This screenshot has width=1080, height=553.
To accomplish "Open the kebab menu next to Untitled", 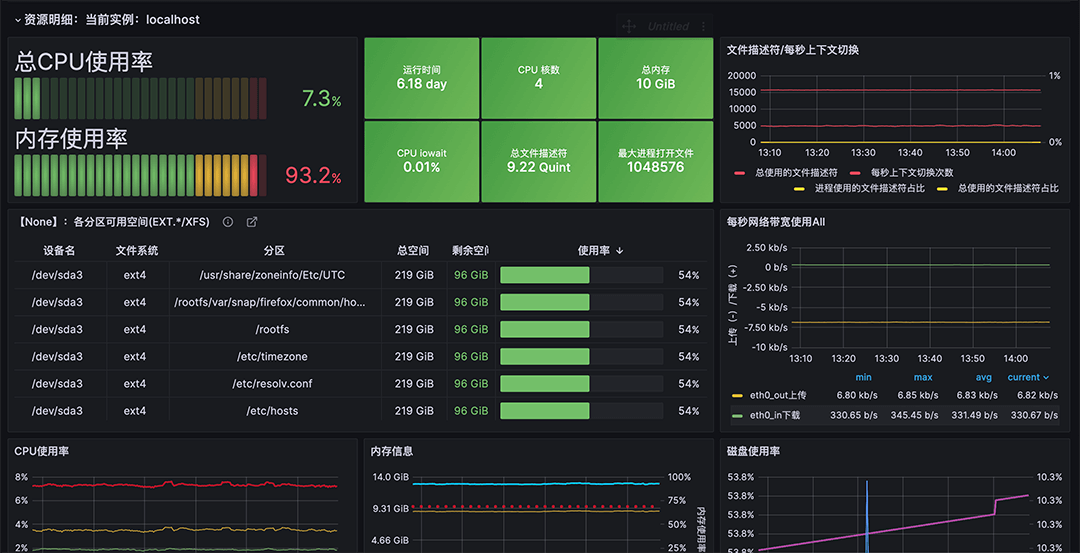I will (x=703, y=26).
